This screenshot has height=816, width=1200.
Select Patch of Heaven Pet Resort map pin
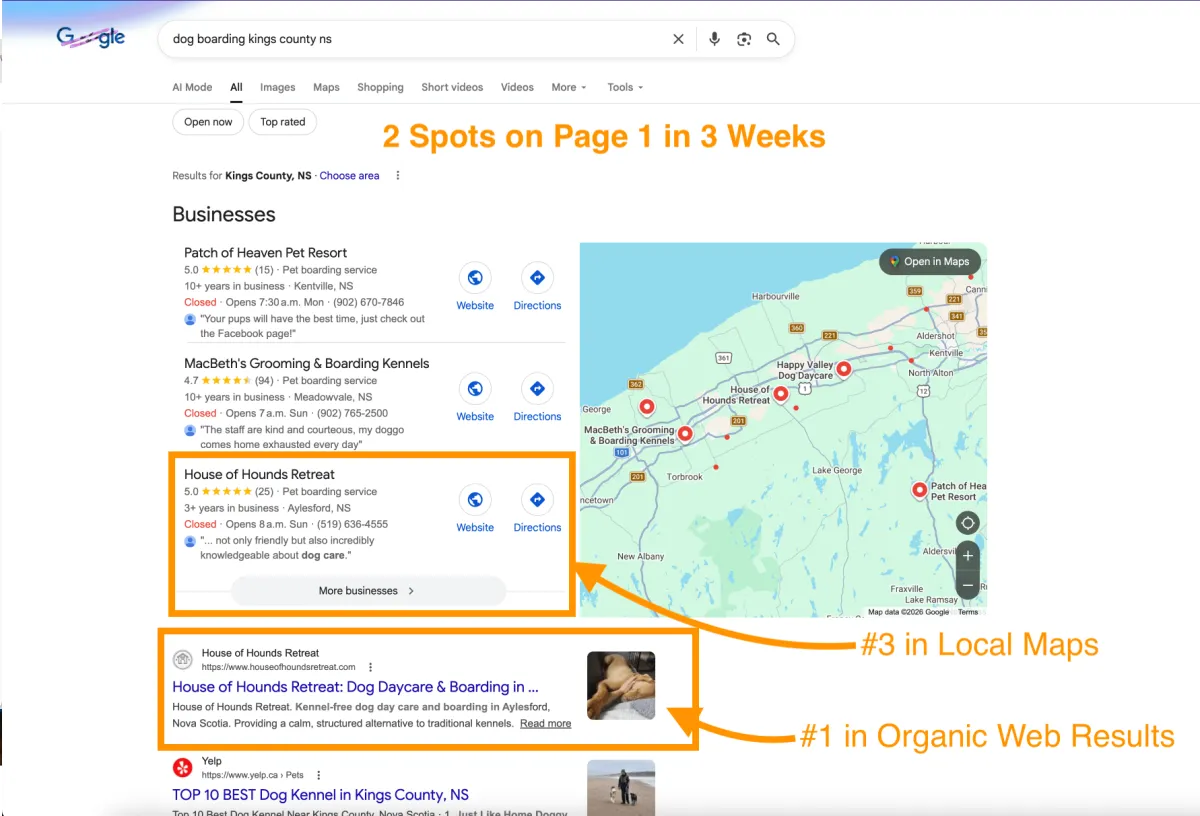(x=919, y=490)
